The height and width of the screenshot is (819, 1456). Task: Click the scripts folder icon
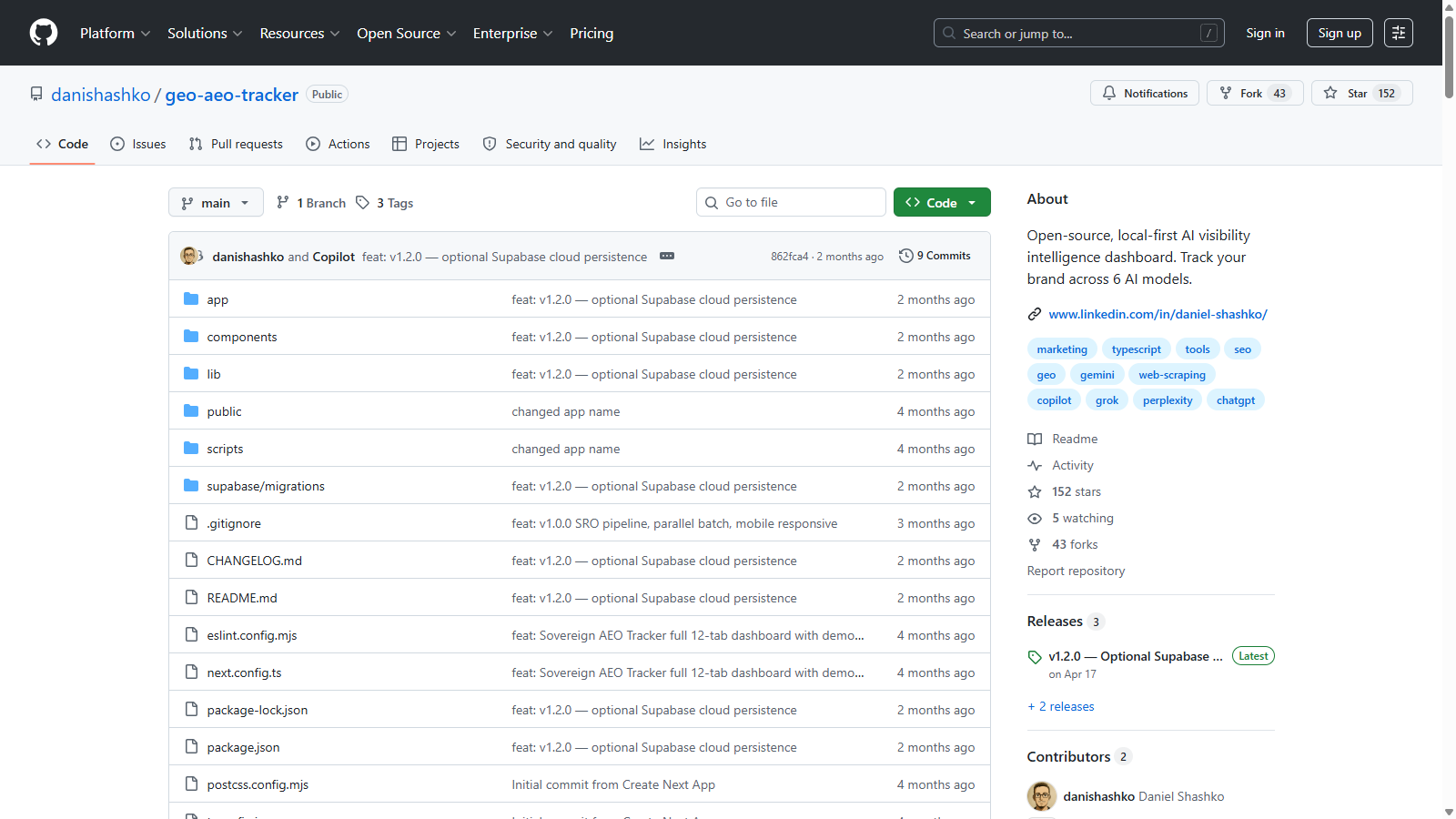191,449
